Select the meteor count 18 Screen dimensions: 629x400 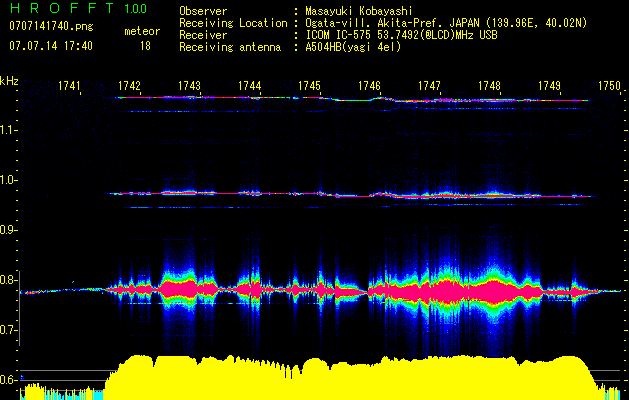coord(145,46)
